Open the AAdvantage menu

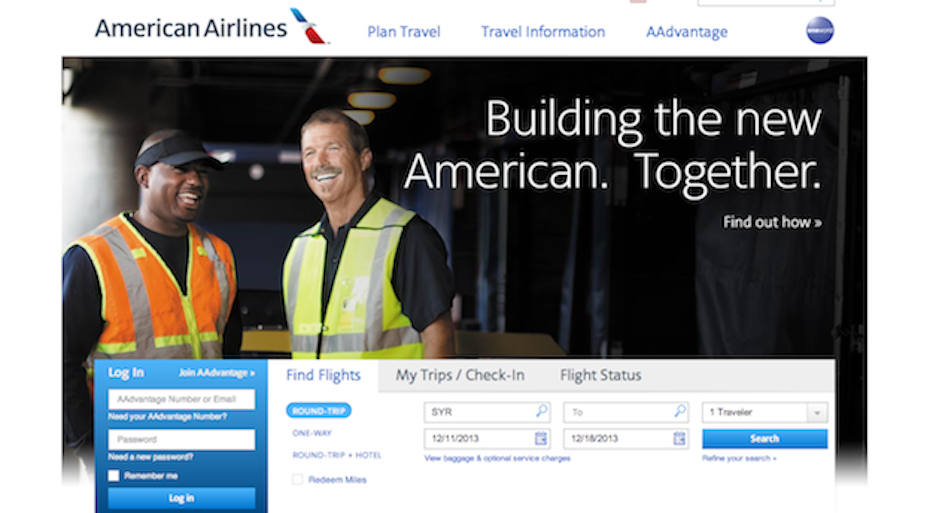point(687,32)
